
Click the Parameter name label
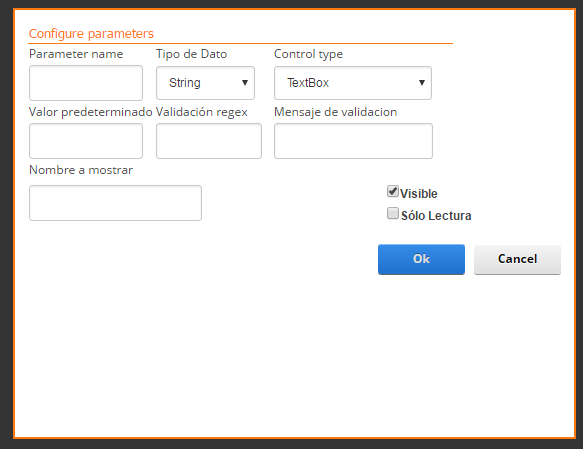[76, 54]
